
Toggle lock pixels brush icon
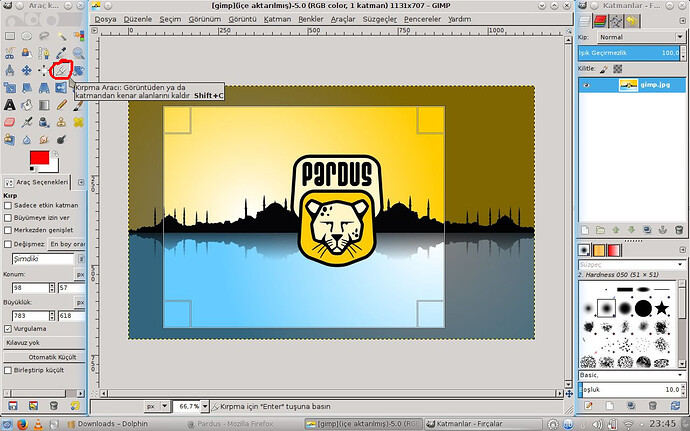[x=604, y=69]
